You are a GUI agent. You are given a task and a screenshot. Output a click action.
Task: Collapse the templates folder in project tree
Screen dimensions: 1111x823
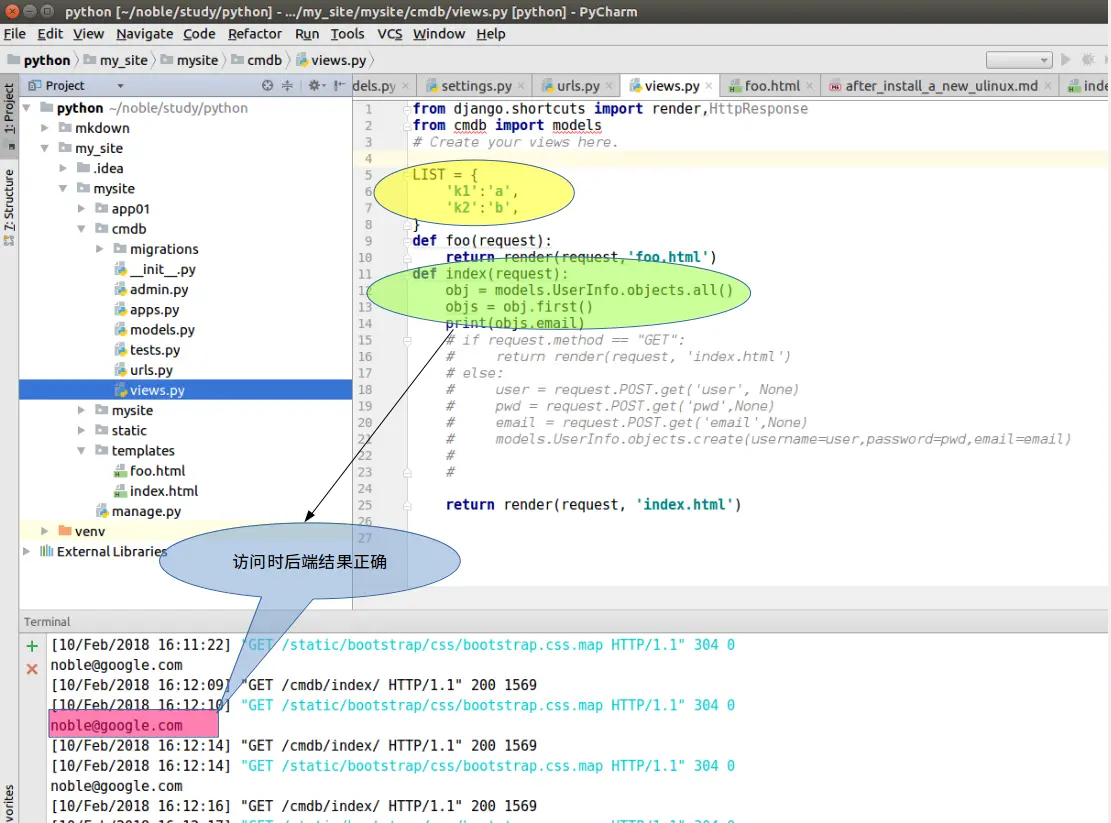82,451
